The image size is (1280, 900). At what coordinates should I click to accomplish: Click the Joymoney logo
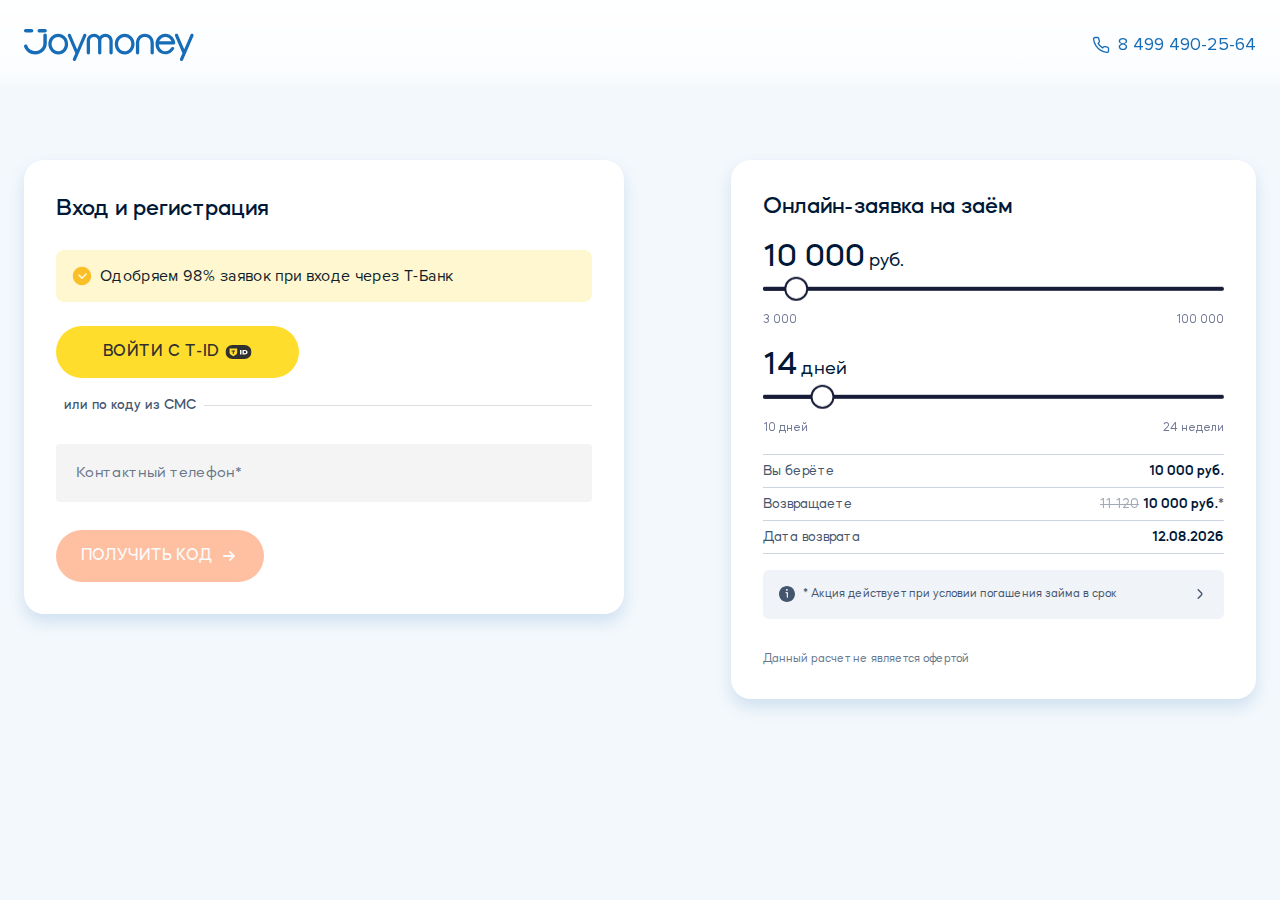pos(109,44)
